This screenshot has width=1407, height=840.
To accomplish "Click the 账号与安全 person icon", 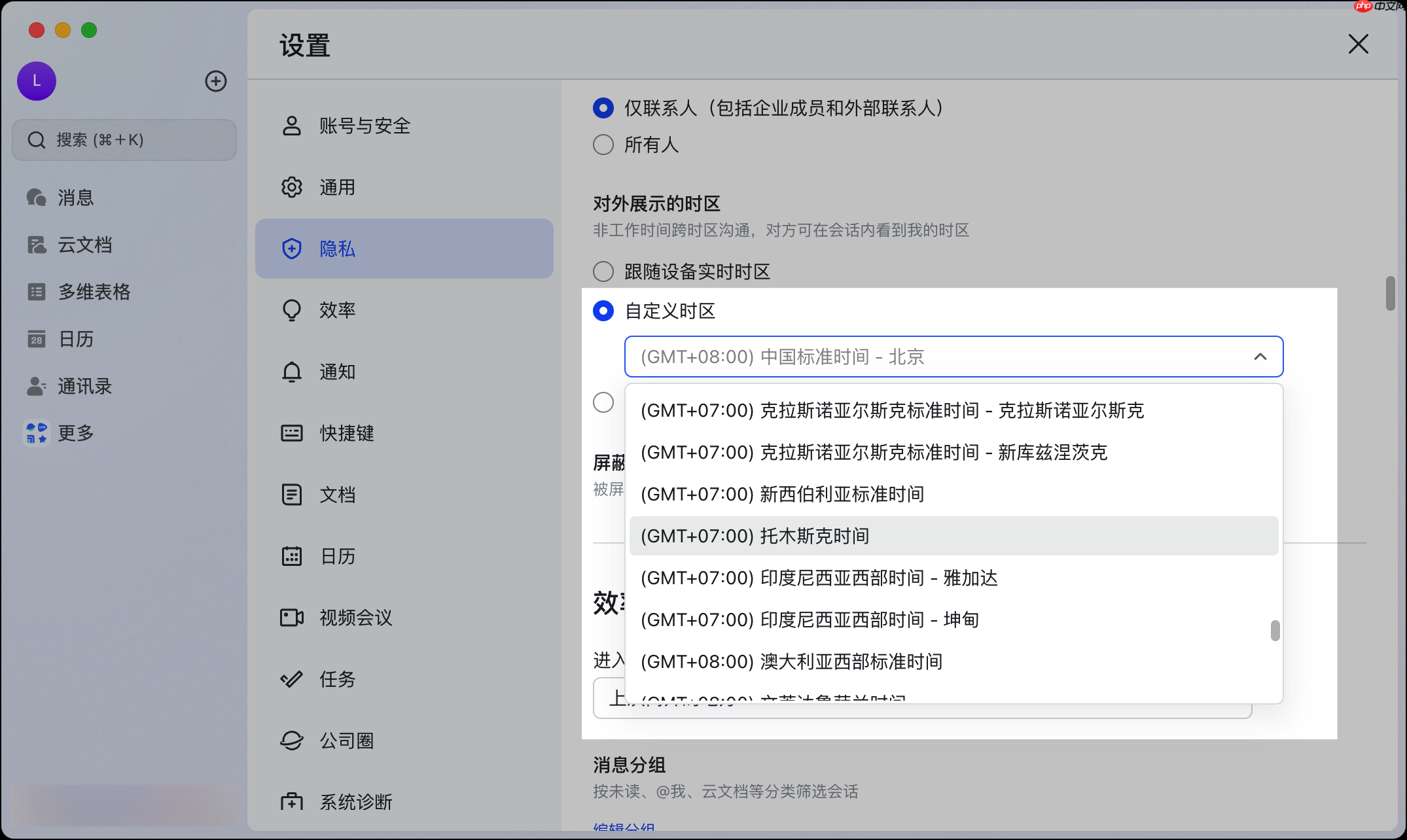I will 292,126.
